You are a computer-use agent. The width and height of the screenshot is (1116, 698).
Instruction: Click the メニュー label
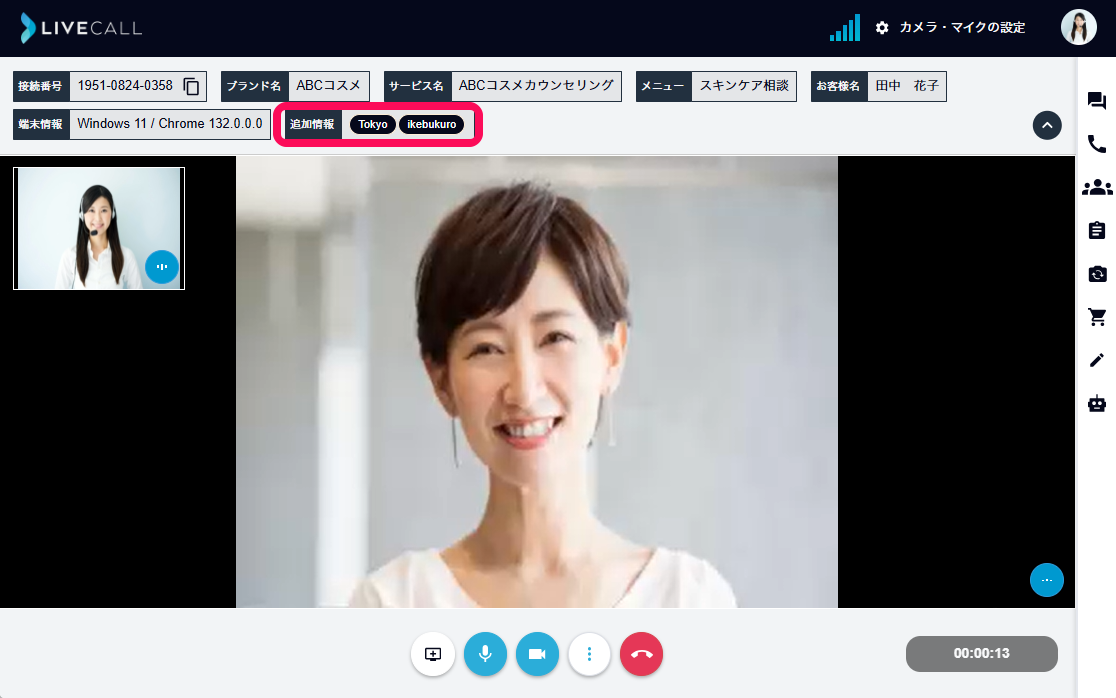[663, 86]
